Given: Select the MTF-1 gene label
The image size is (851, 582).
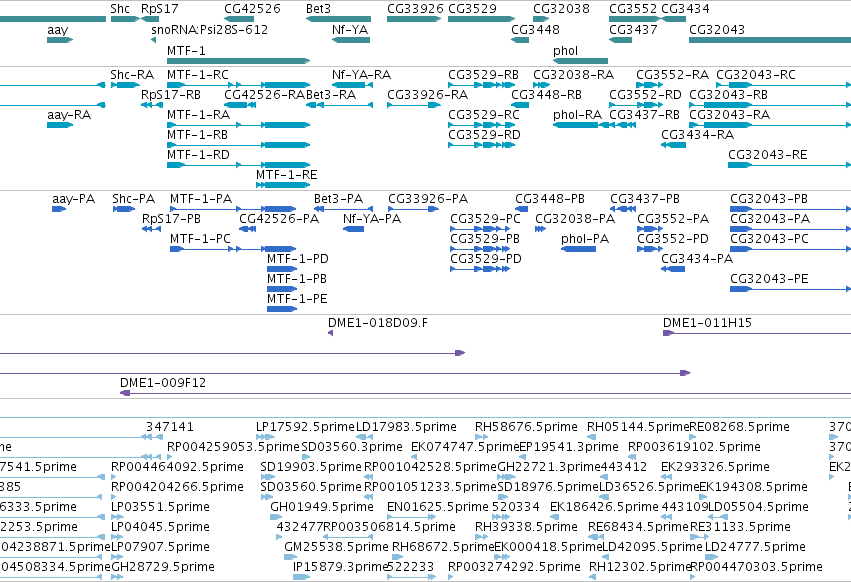Looking at the screenshot, I should pos(186,50).
